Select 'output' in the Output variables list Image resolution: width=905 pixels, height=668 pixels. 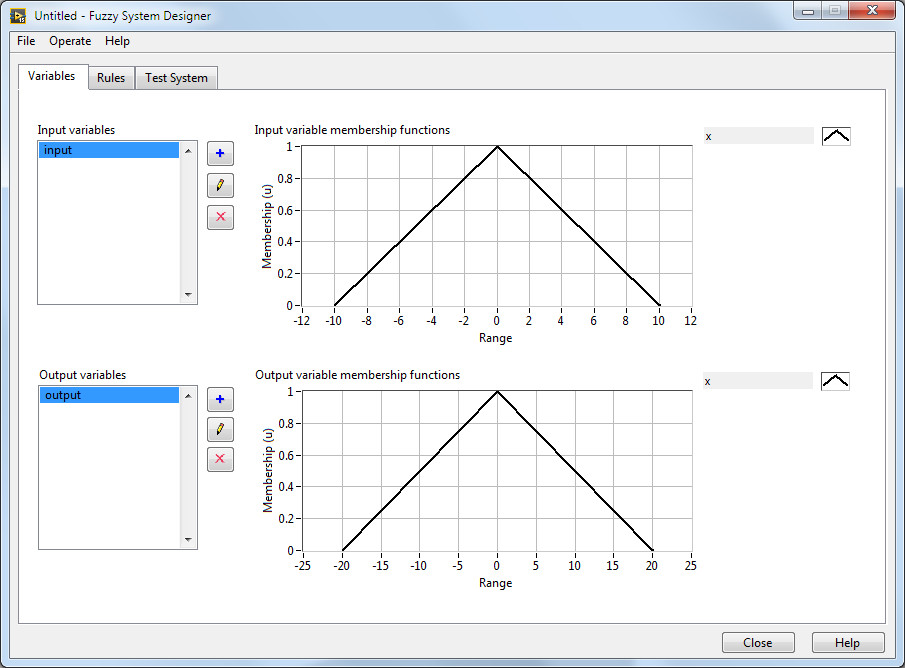109,395
